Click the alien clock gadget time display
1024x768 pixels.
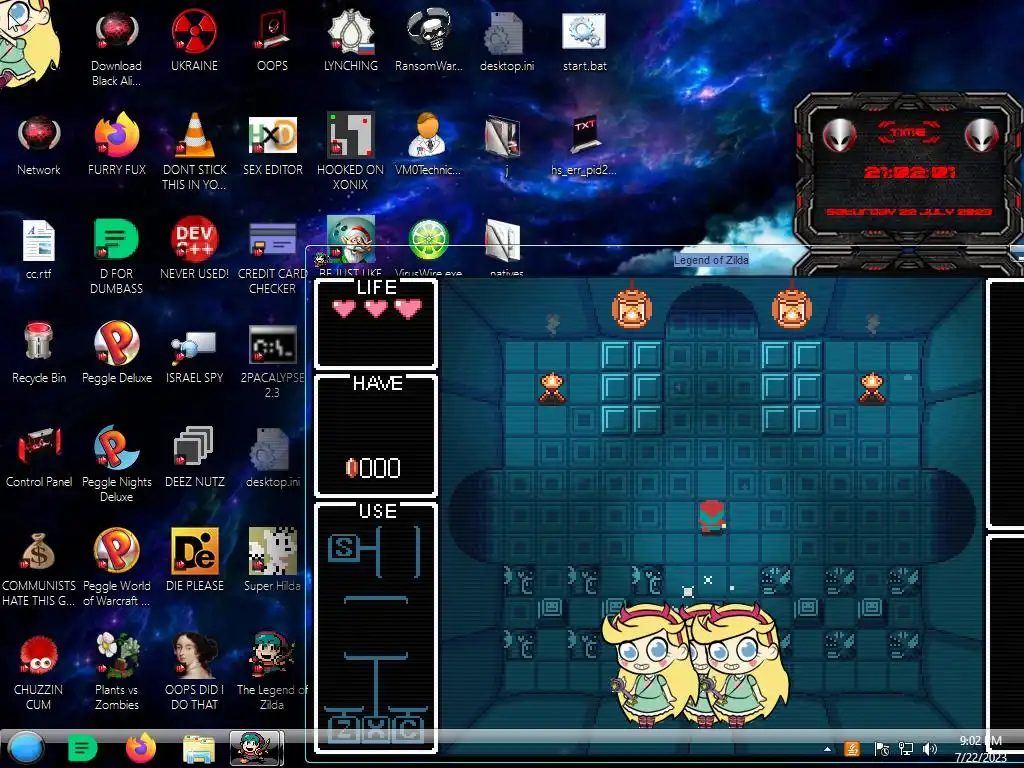coord(909,172)
